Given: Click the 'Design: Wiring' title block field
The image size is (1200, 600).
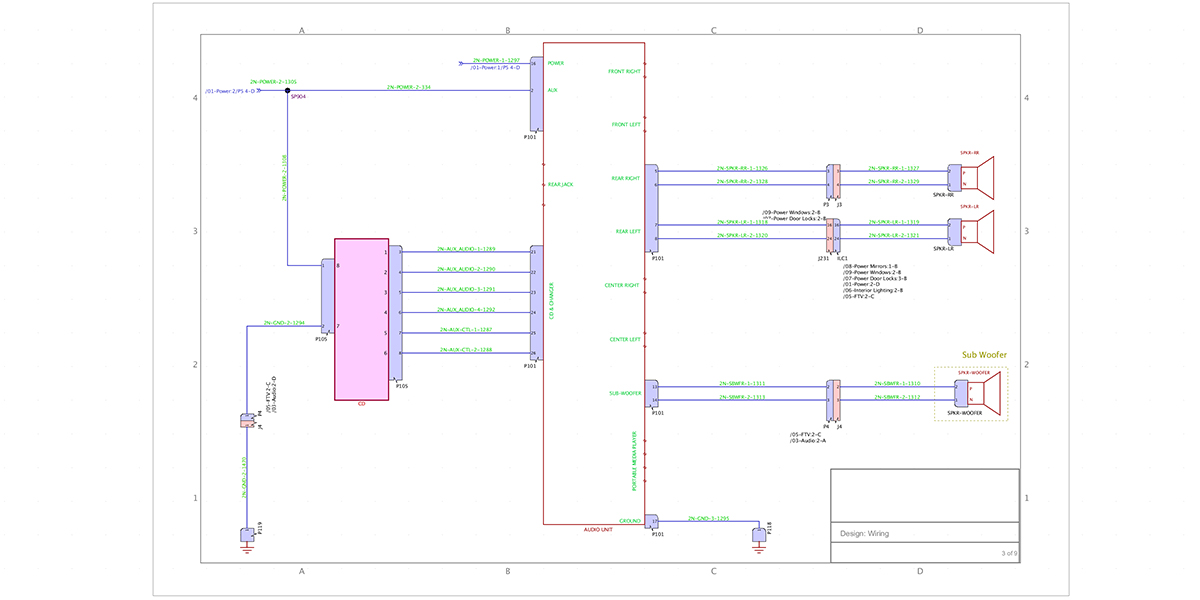Looking at the screenshot, I should 925,533.
